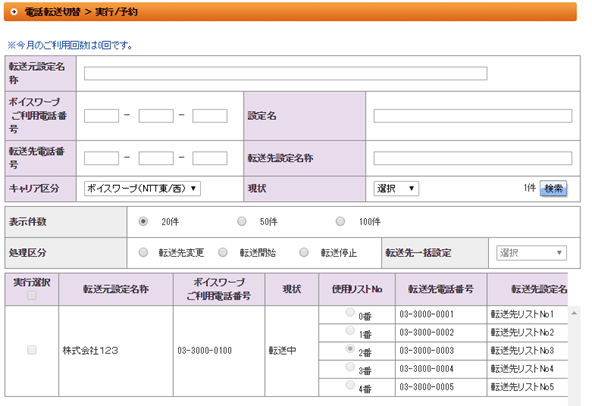
Task: Click the 03-3000-0005 destination number
Action: tap(427, 387)
